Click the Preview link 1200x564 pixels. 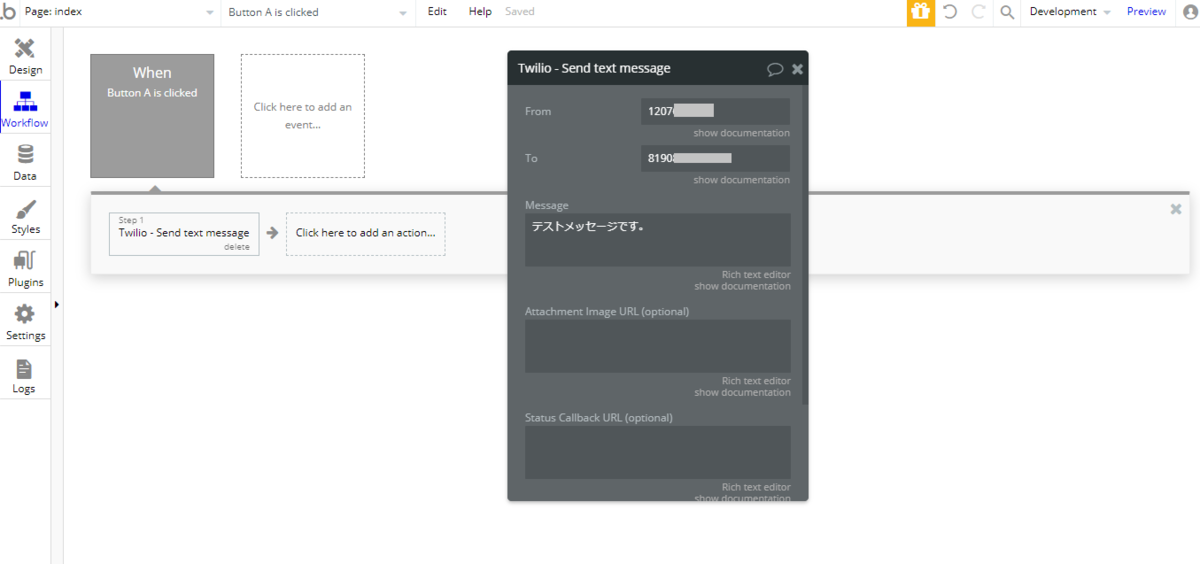[x=1146, y=12]
